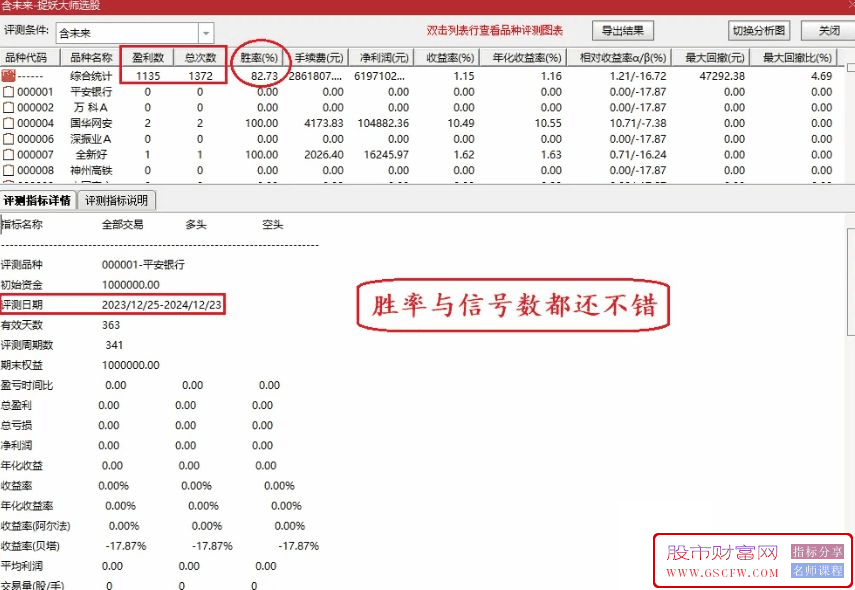
Task: Click the 47292.38 max drawdown cell
Action: pos(722,76)
